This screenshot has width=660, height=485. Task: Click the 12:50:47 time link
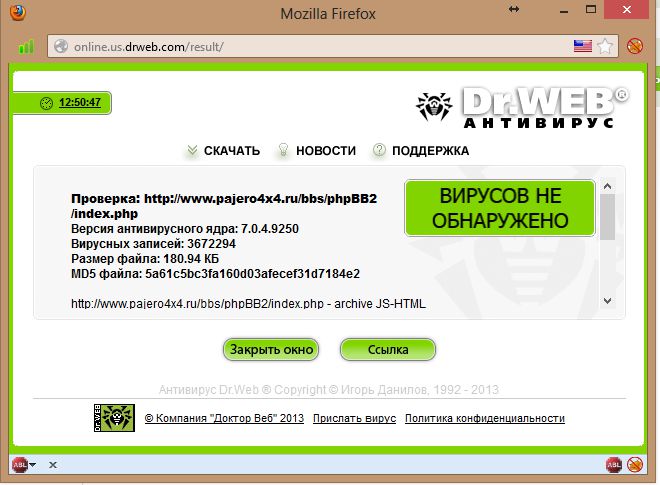pos(80,102)
